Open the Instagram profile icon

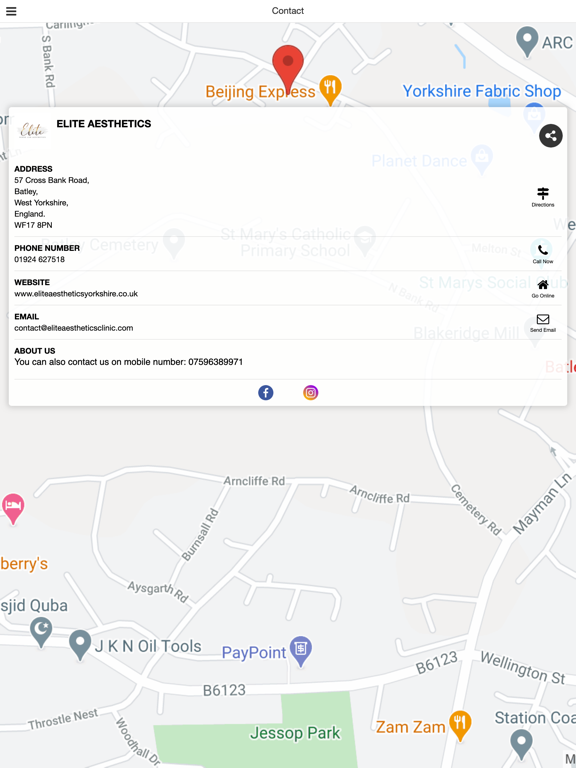coord(311,392)
